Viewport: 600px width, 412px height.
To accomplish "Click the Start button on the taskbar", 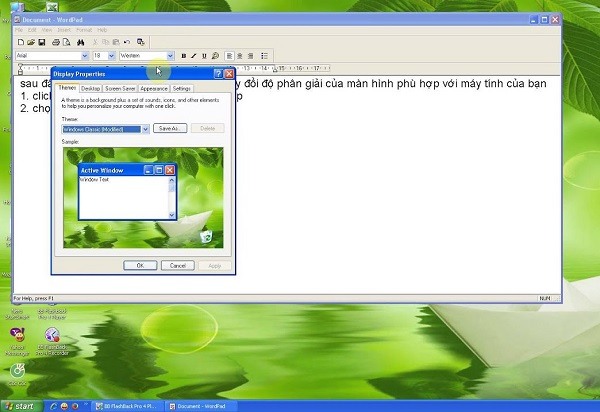I will [x=20, y=406].
